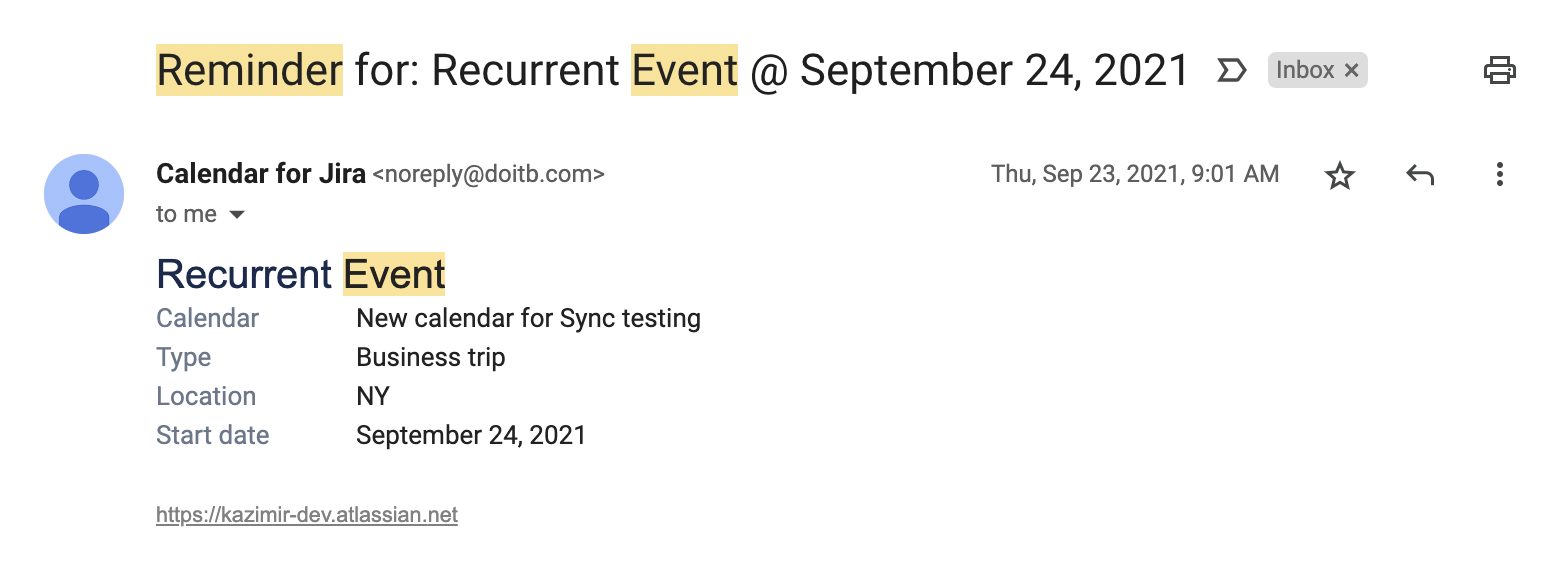This screenshot has height=570, width=1548.
Task: Remove the Inbox label with its X
Action: (x=1351, y=70)
